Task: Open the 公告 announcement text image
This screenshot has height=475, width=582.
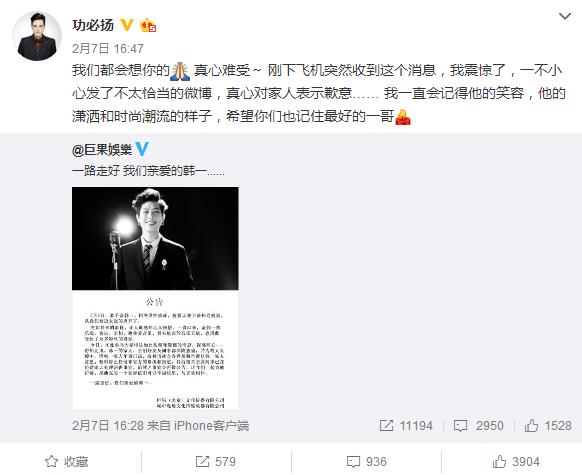Action: pos(155,349)
